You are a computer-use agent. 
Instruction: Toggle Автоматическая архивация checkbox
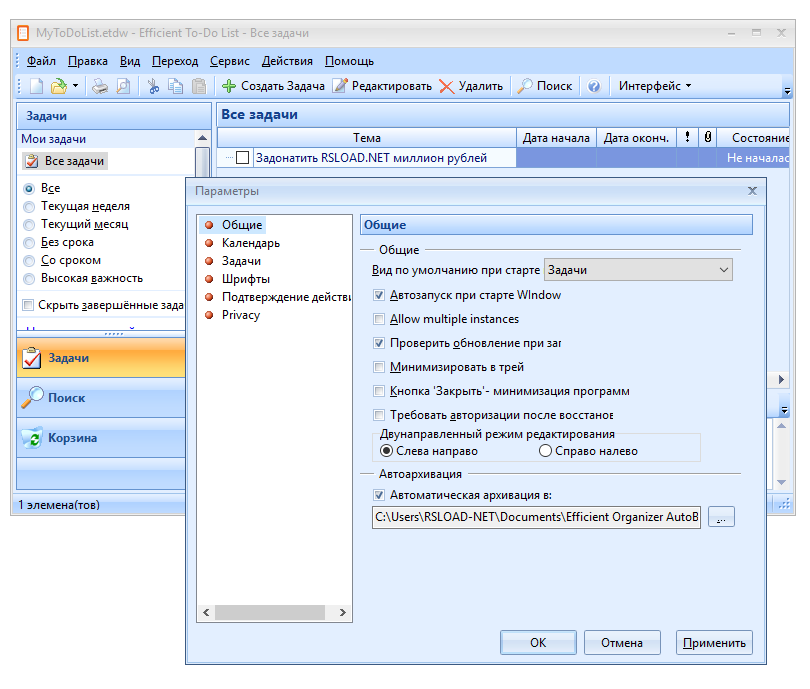click(379, 495)
